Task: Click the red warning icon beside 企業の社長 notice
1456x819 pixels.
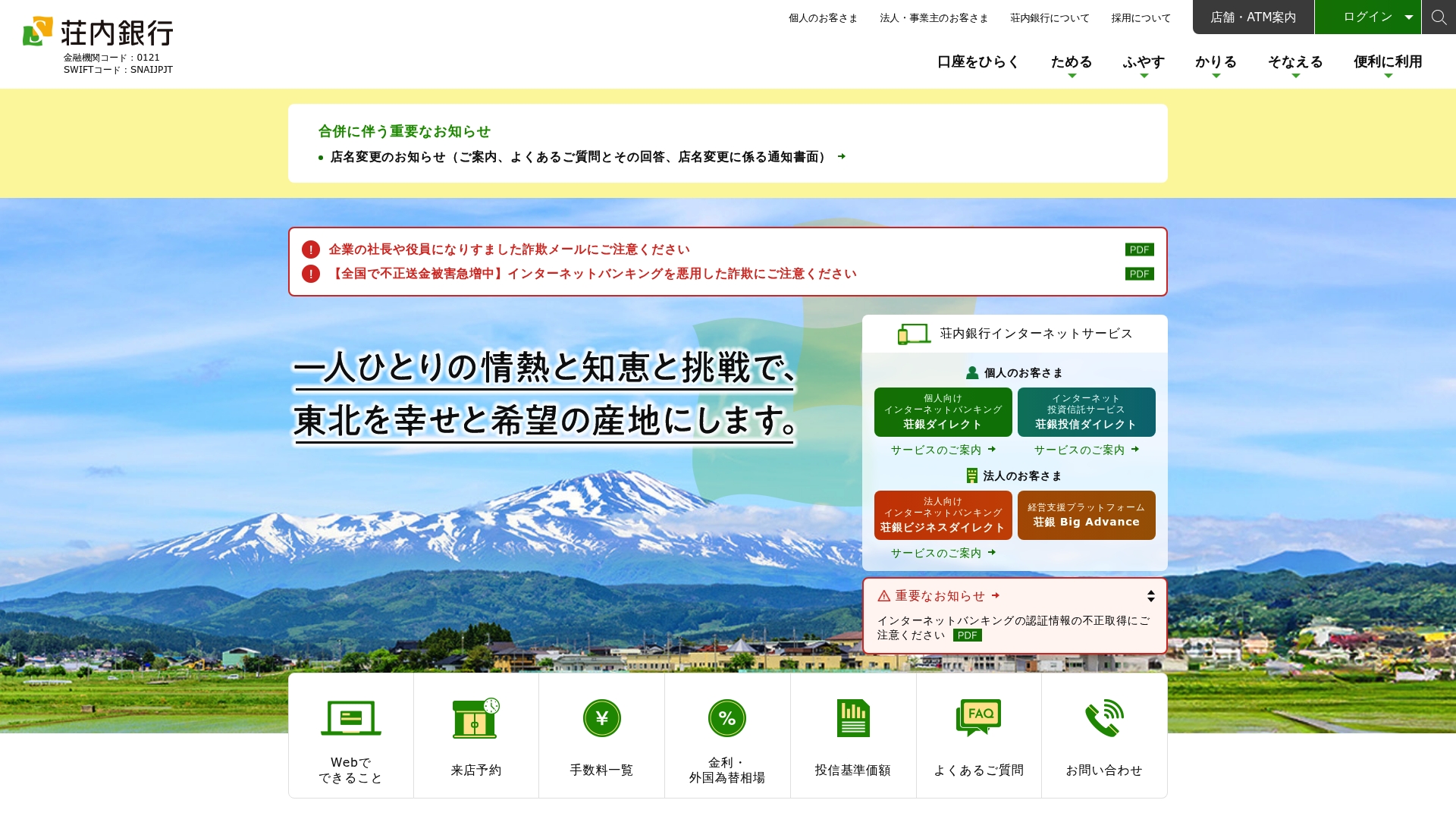Action: (311, 249)
